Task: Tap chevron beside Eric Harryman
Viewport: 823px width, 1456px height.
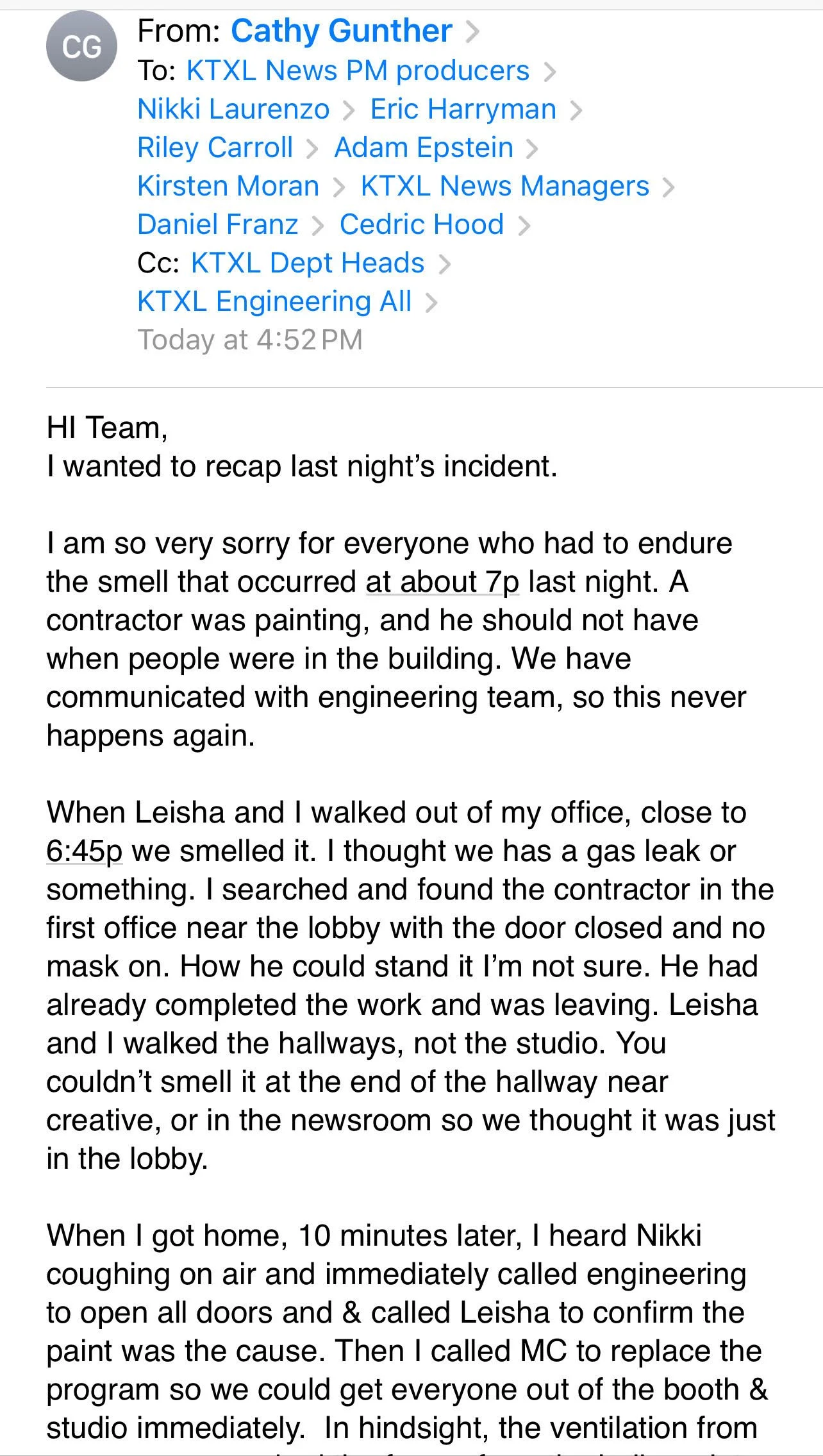Action: coord(576,110)
